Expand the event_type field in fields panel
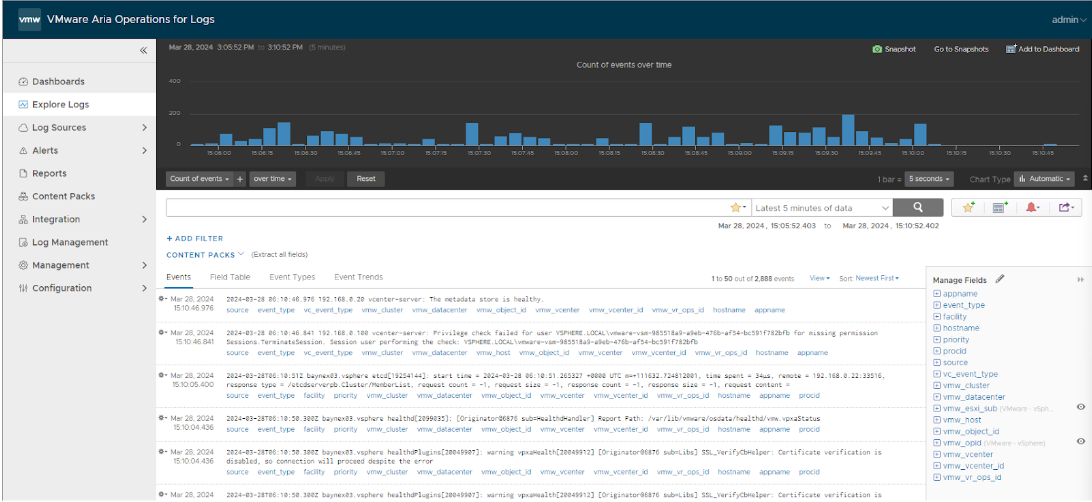The image size is (1092, 502). 937,305
